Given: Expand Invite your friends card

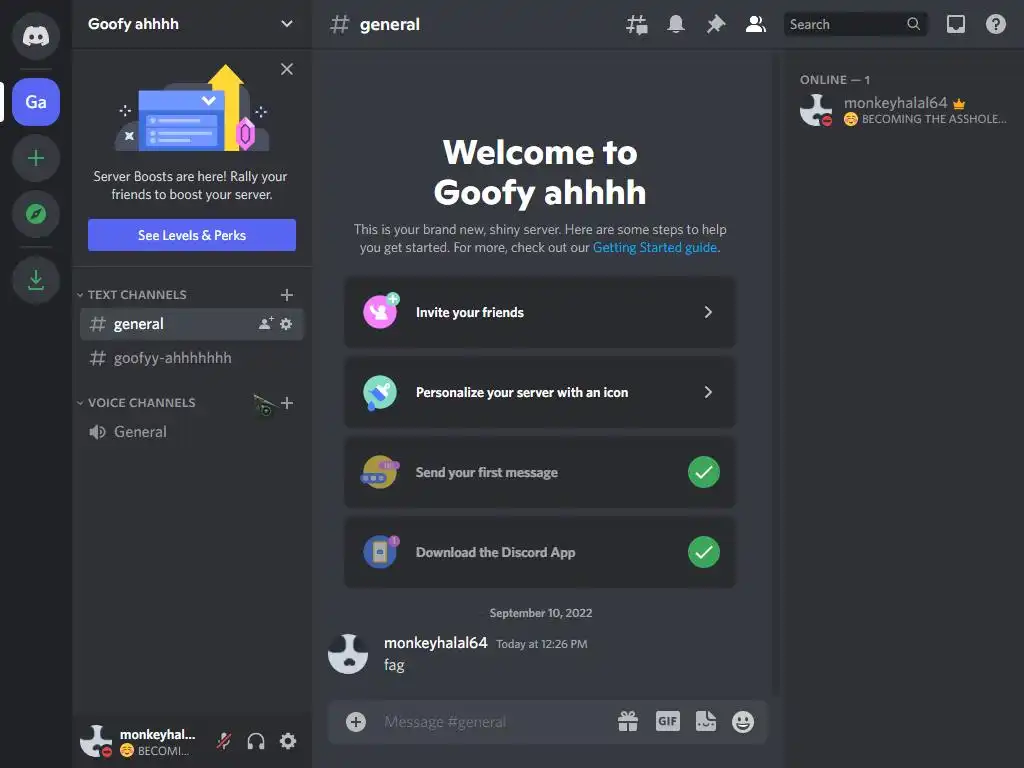Looking at the screenshot, I should point(539,312).
